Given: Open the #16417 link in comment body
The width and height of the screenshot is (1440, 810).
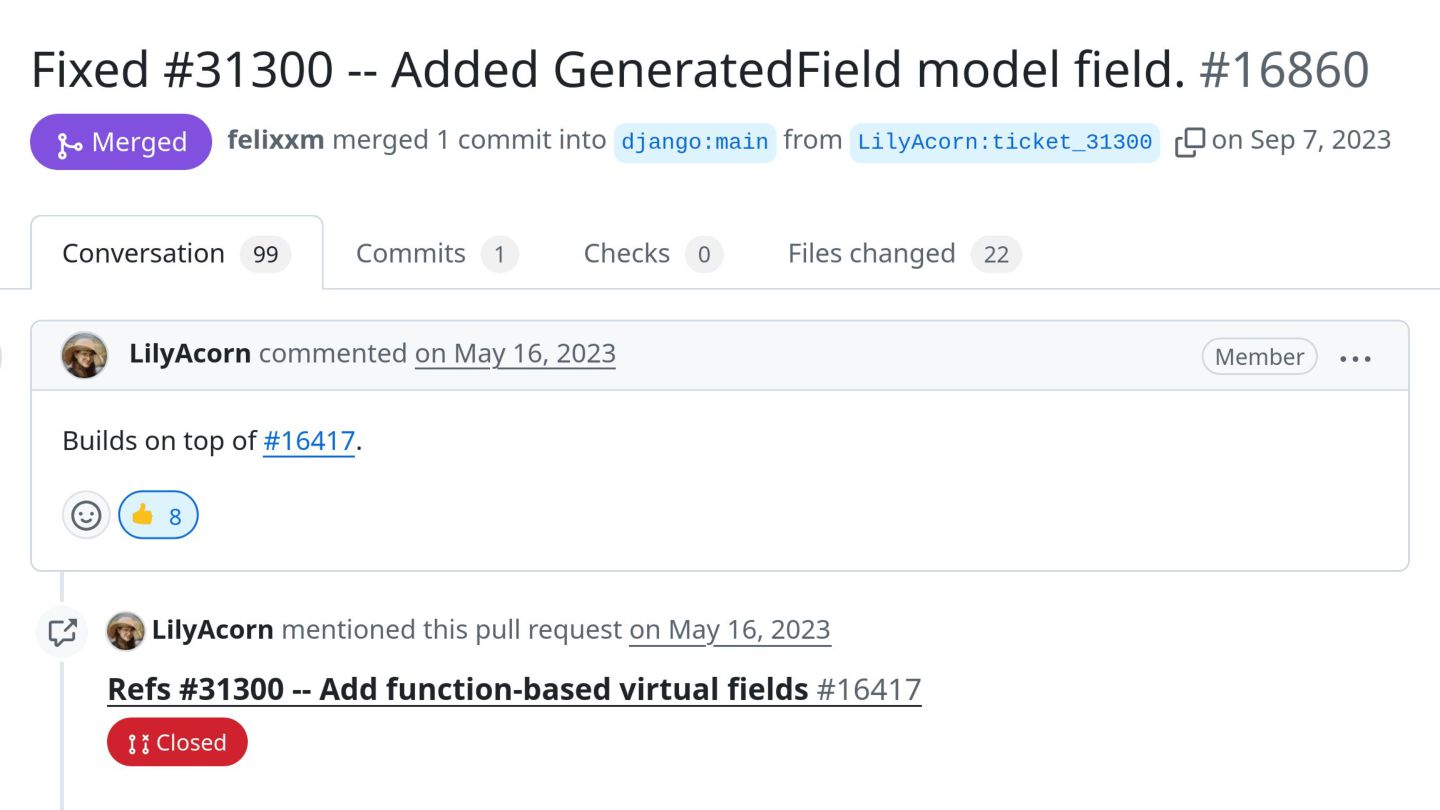Looking at the screenshot, I should 309,441.
